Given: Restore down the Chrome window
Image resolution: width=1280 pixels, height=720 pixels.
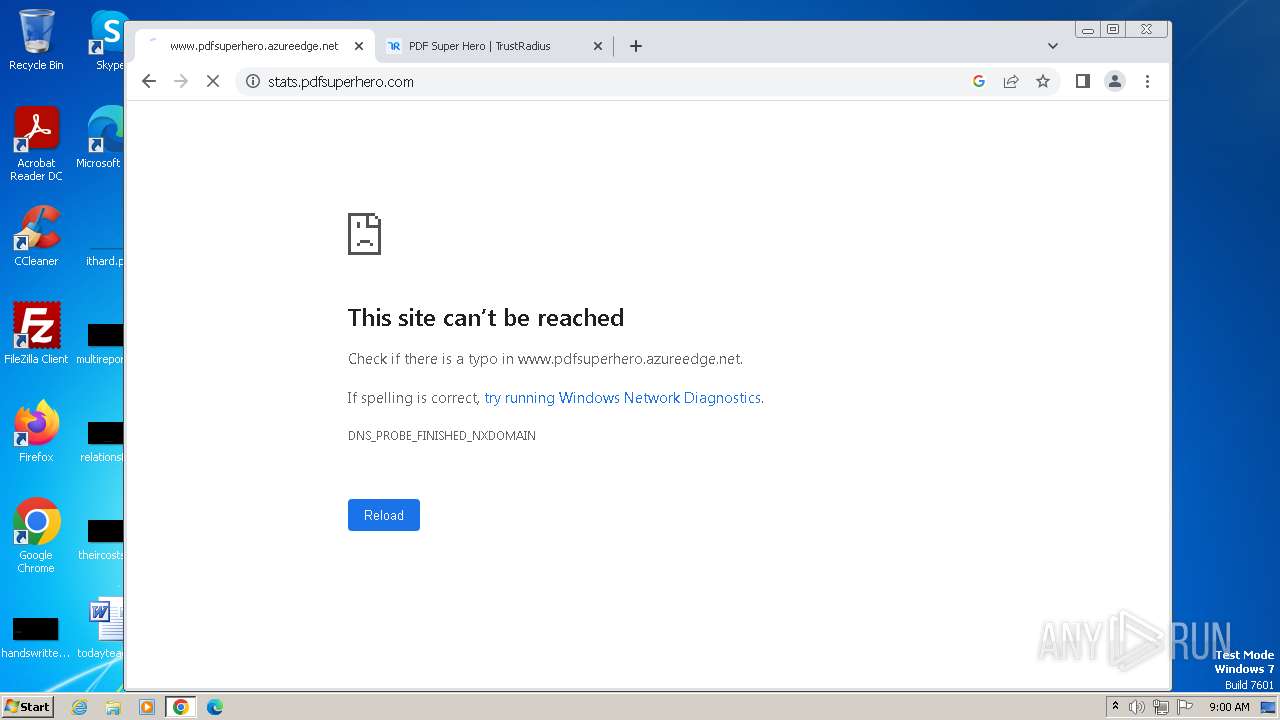Looking at the screenshot, I should [x=1113, y=30].
